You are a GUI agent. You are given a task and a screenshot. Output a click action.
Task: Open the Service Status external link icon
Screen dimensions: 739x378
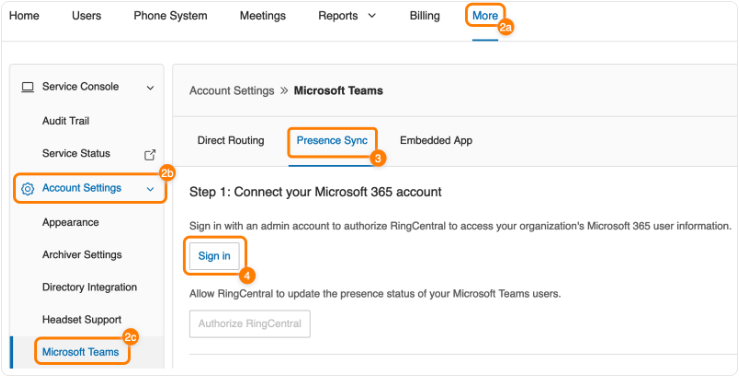(150, 154)
